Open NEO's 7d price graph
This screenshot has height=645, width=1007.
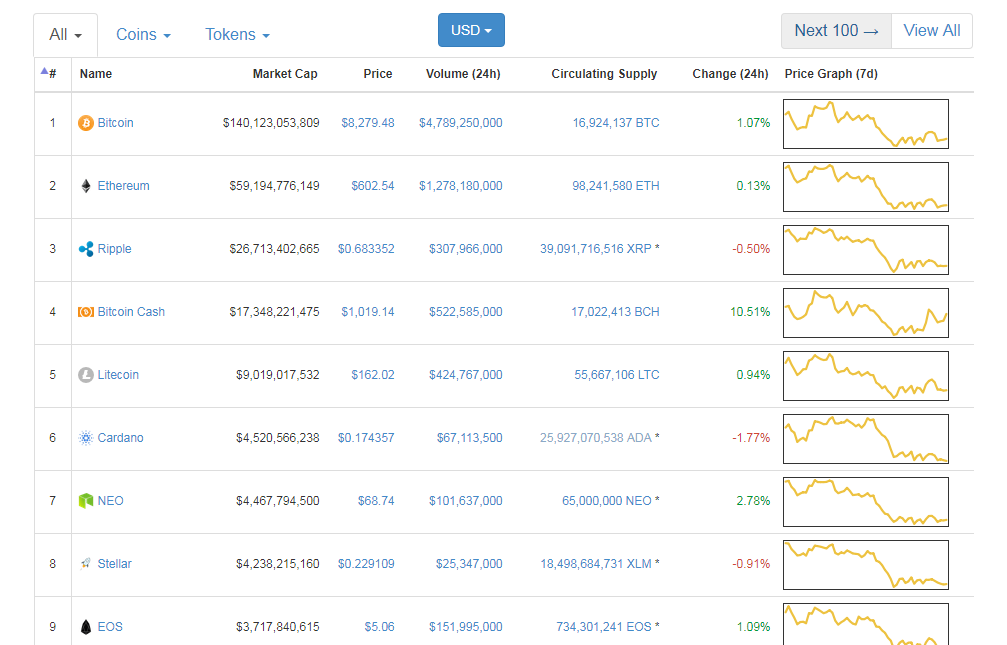coord(866,502)
